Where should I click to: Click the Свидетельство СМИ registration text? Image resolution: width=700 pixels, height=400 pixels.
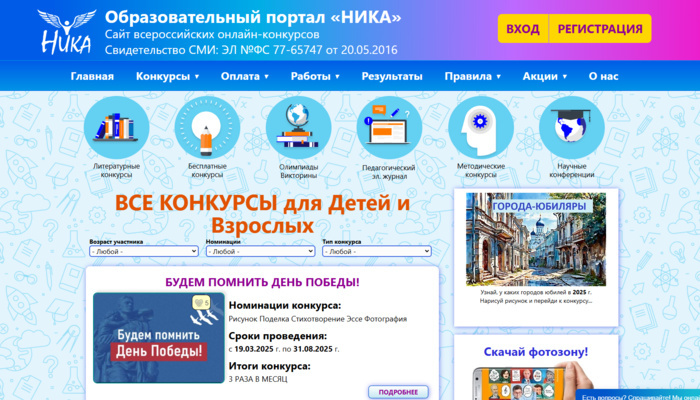click(251, 50)
